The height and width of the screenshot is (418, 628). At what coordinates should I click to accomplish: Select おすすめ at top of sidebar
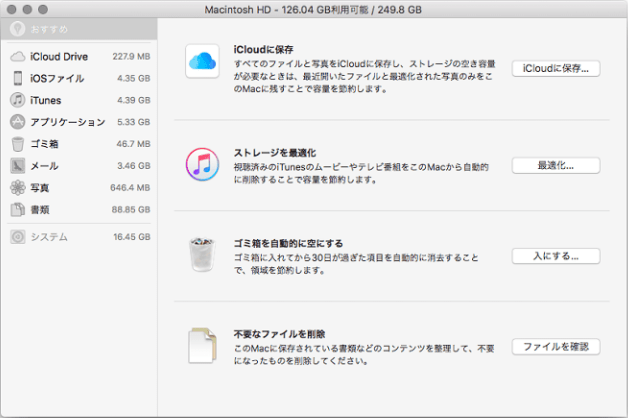48,30
